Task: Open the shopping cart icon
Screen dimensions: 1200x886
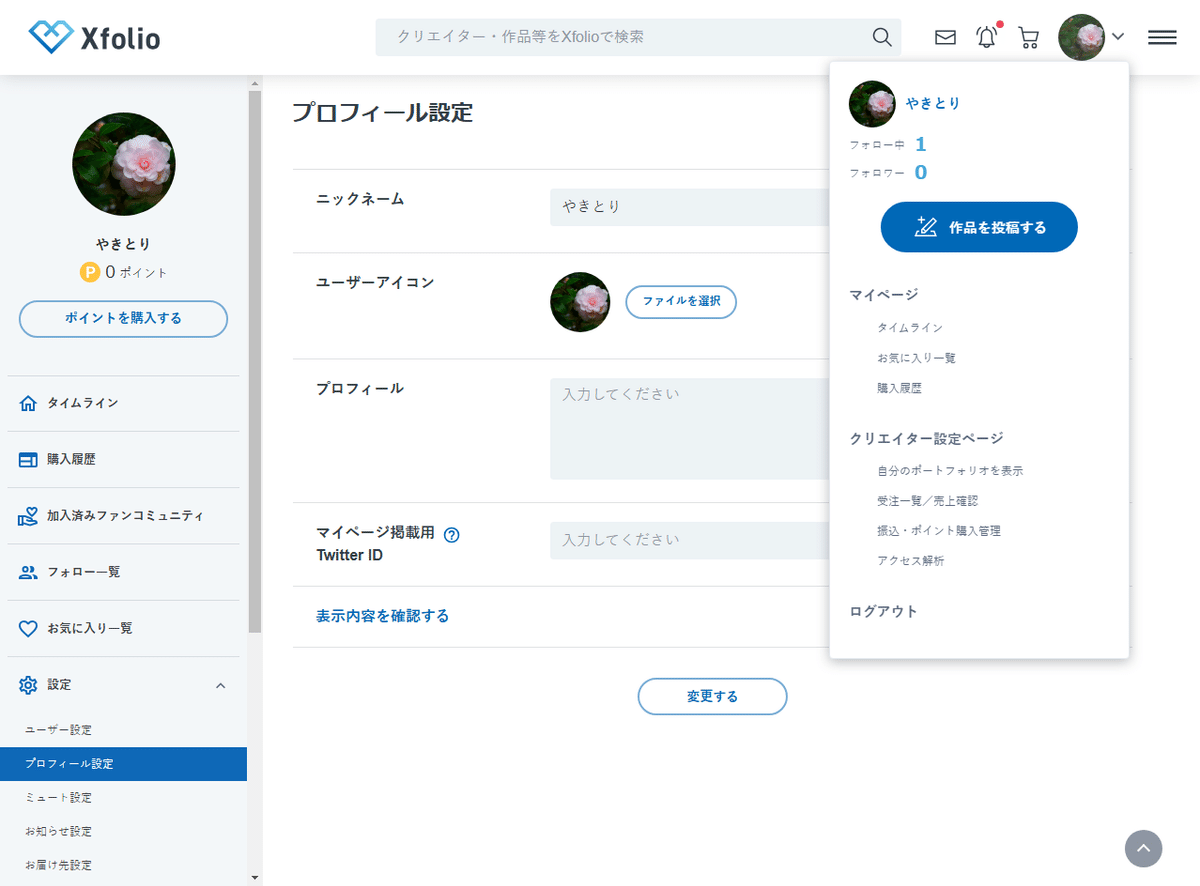Action: coord(1028,37)
